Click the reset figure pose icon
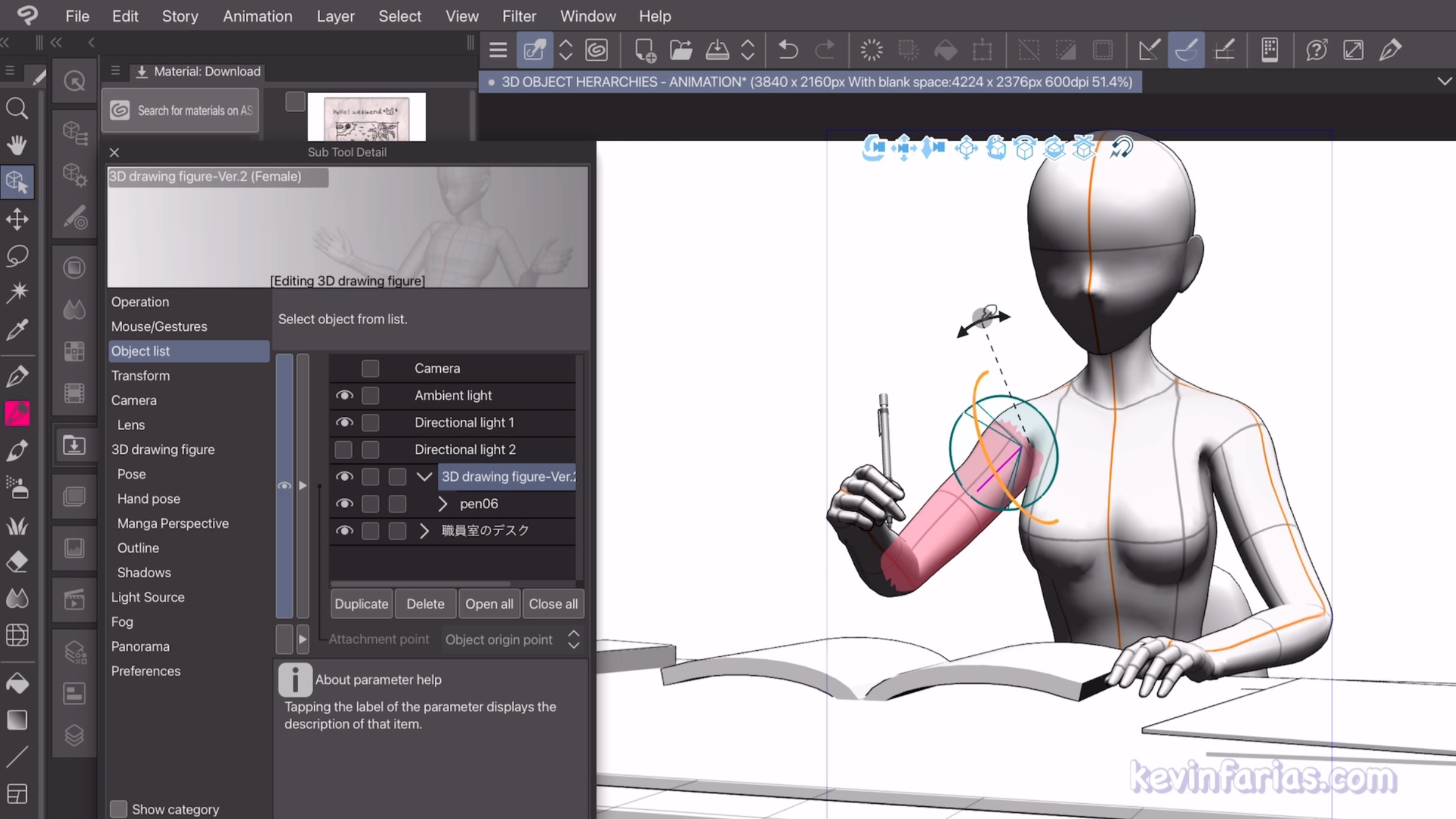 [1121, 148]
